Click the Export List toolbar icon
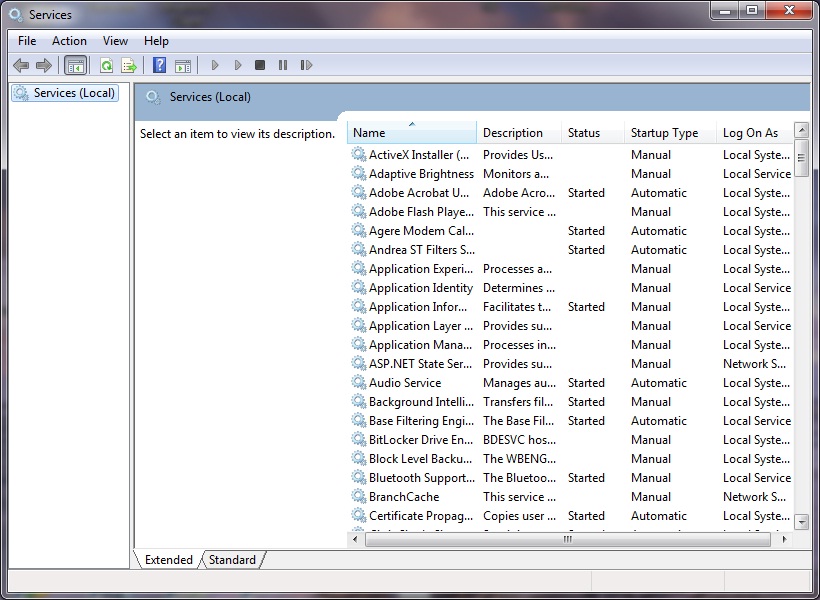Image resolution: width=820 pixels, height=600 pixels. [x=129, y=66]
